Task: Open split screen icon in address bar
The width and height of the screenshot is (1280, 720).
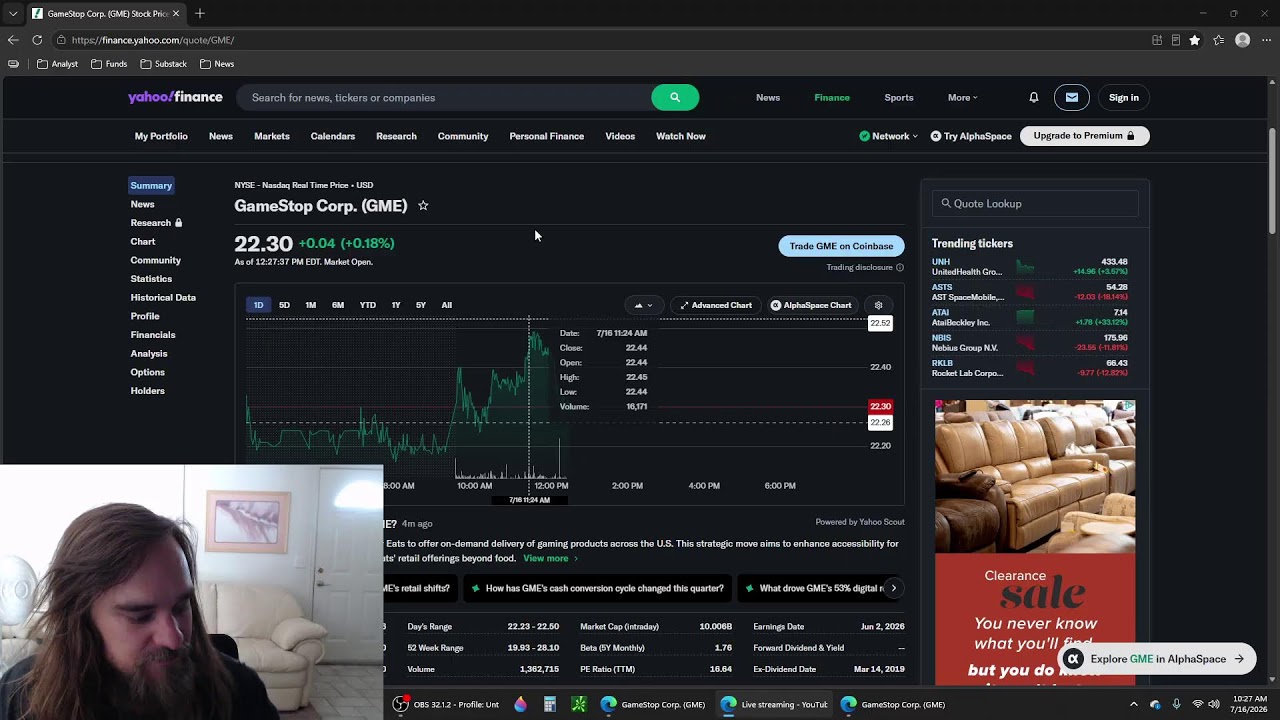Action: [x=1157, y=40]
